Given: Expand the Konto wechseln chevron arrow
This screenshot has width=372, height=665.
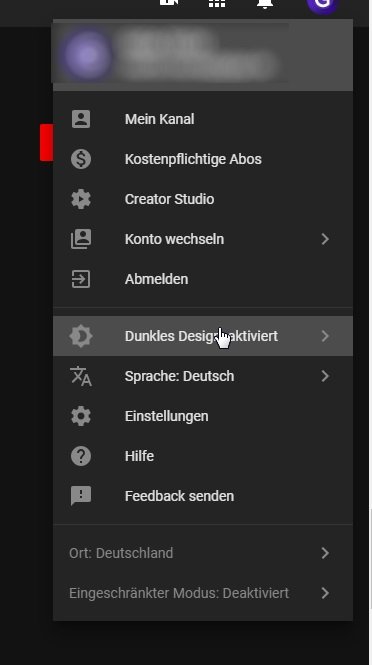Looking at the screenshot, I should [325, 239].
